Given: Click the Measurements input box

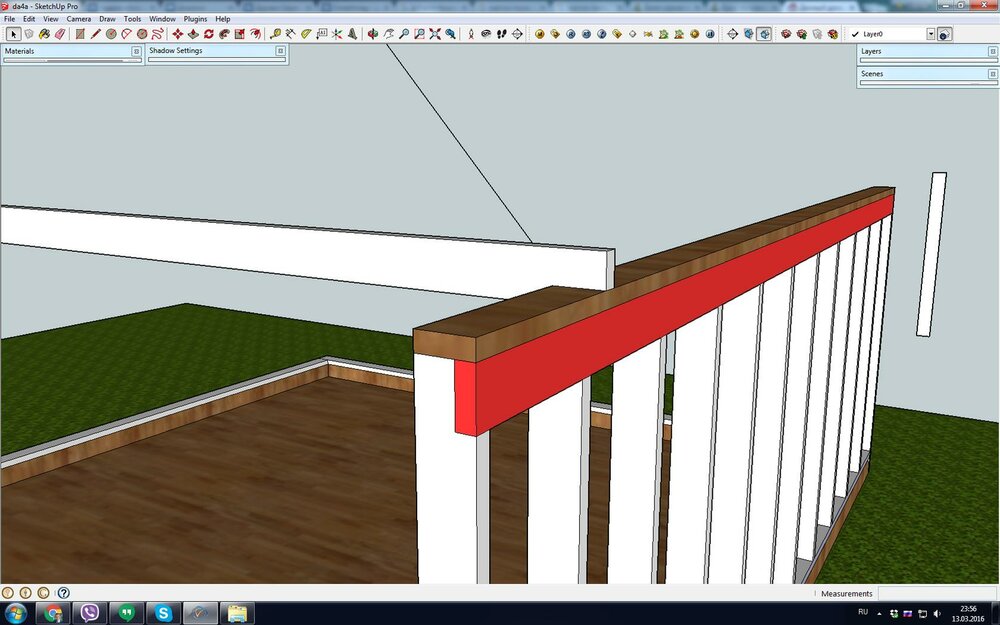Looking at the screenshot, I should coord(935,593).
